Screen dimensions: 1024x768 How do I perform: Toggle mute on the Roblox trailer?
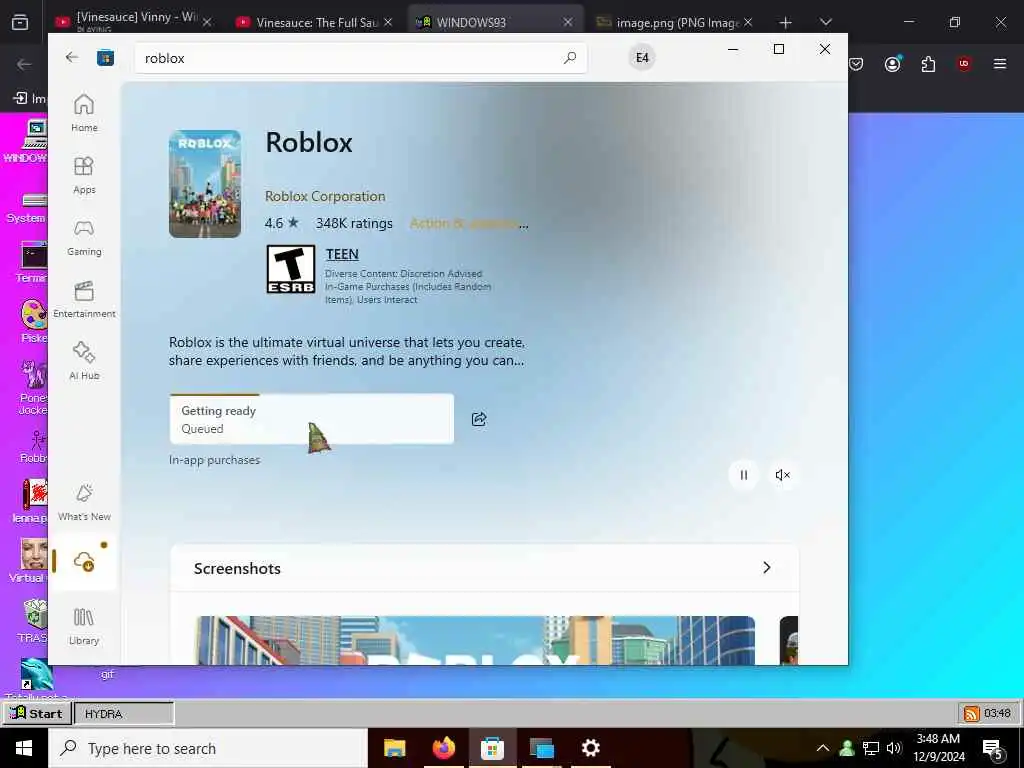(782, 475)
